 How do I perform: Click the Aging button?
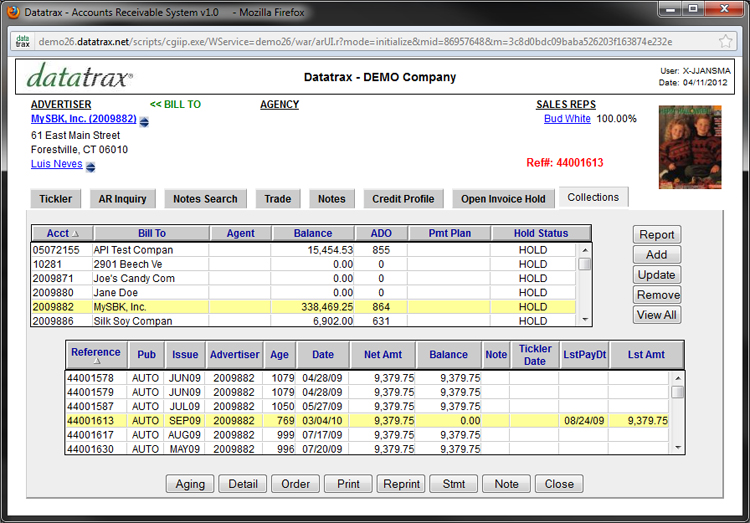[190, 484]
